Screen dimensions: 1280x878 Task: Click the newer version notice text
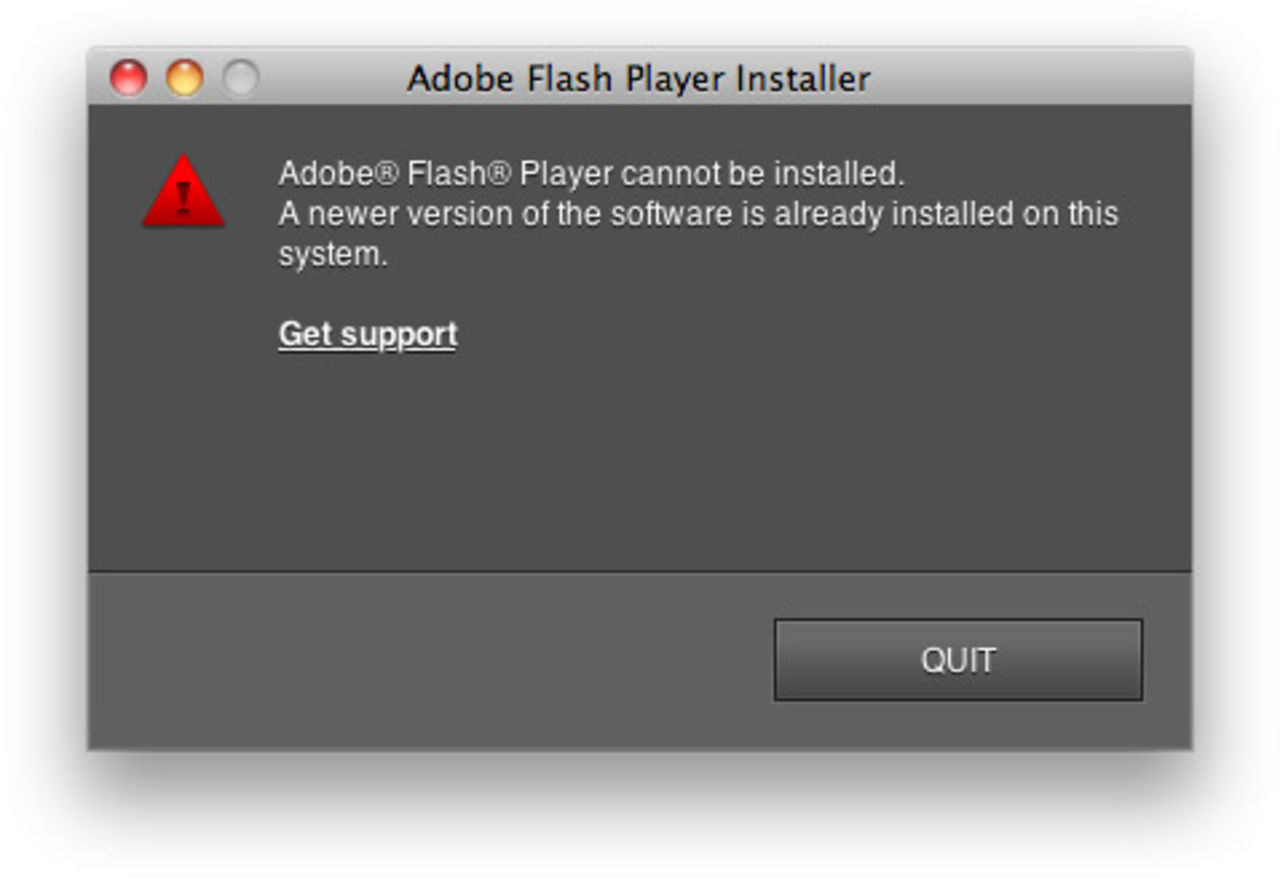[700, 213]
